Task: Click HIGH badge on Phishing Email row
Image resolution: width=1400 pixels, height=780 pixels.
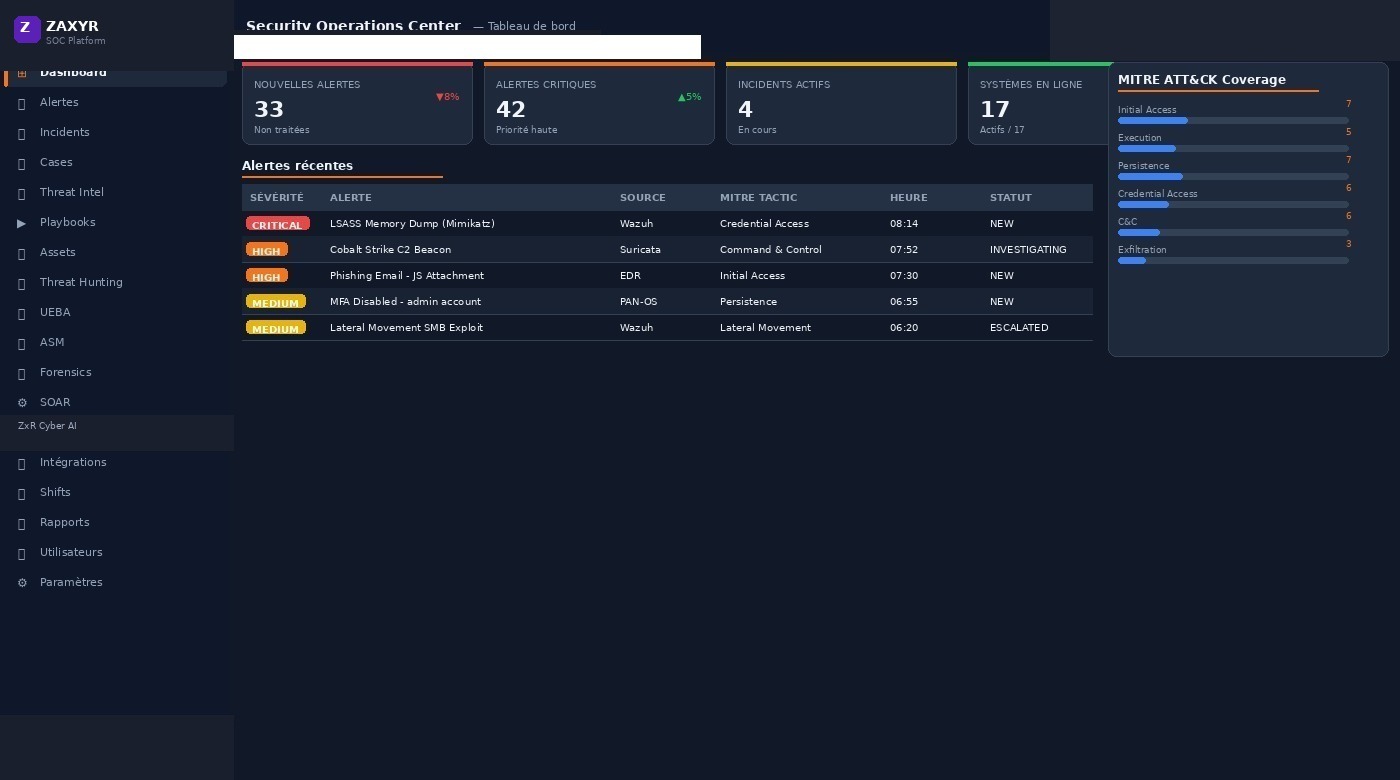Action: [x=267, y=276]
